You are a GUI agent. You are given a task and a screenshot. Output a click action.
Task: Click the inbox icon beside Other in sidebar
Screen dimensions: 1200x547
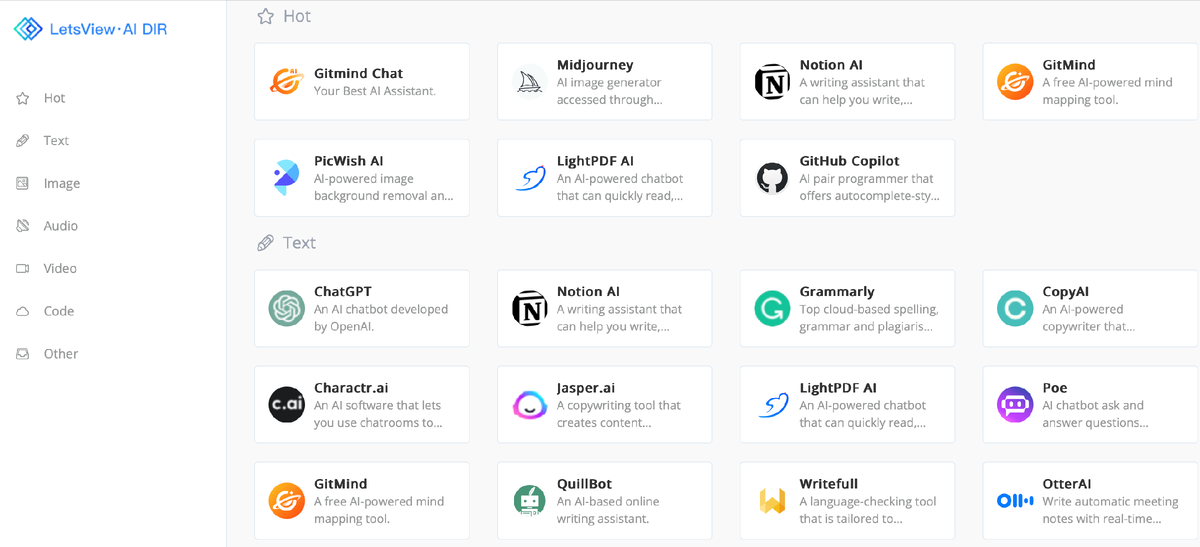22,353
